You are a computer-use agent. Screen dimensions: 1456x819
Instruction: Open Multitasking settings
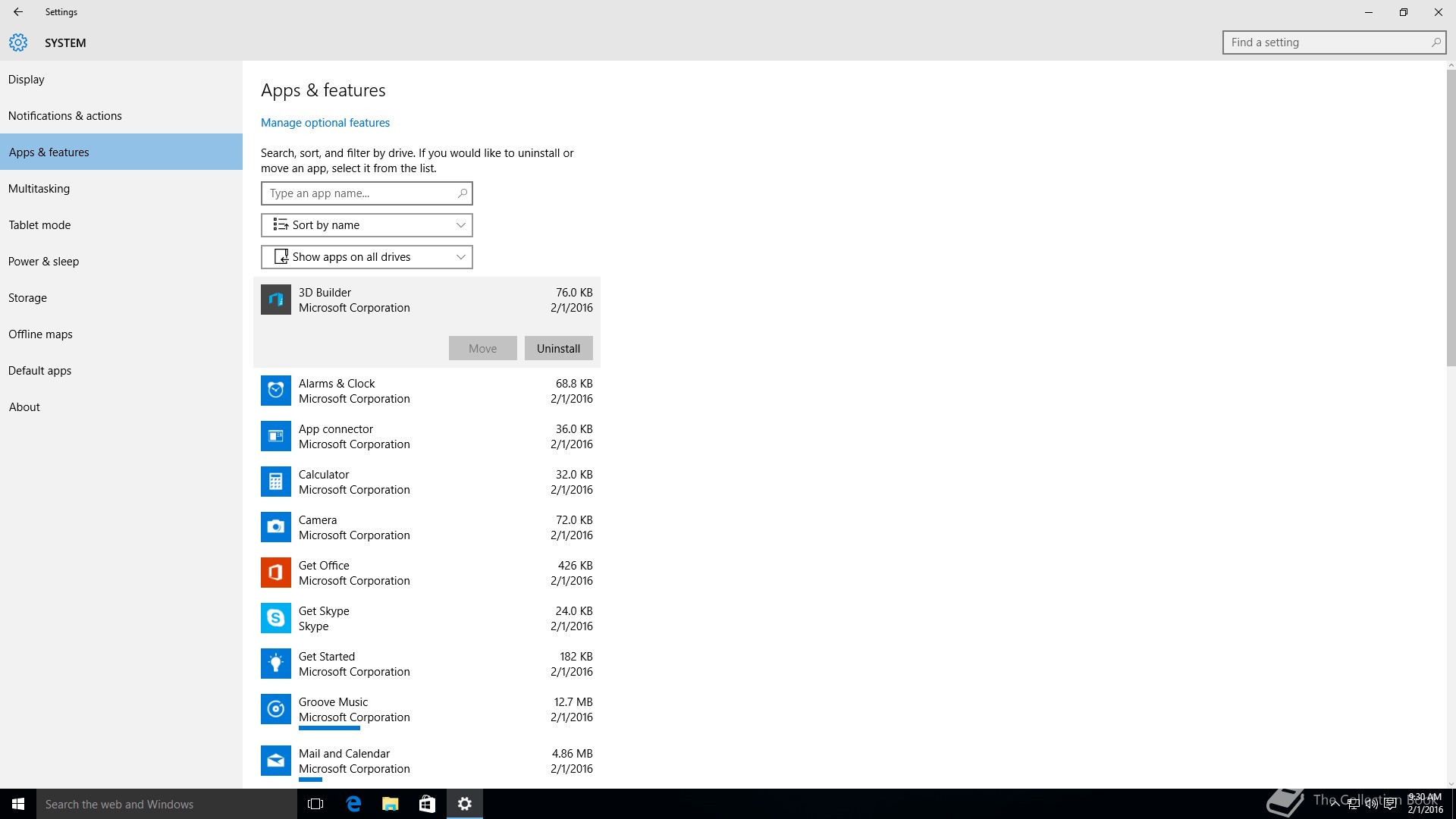point(121,189)
